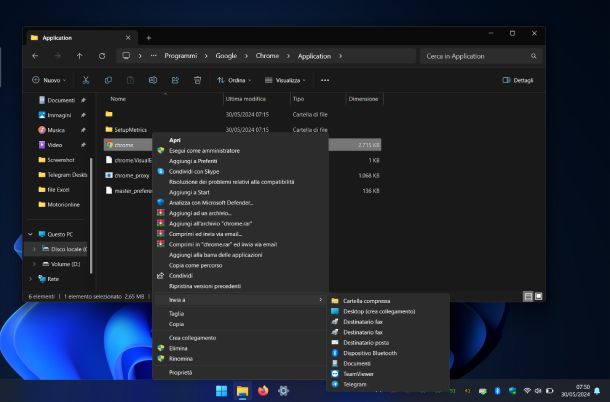Open Immagini in the sidebar
This screenshot has width=610, height=402.
click(59, 115)
